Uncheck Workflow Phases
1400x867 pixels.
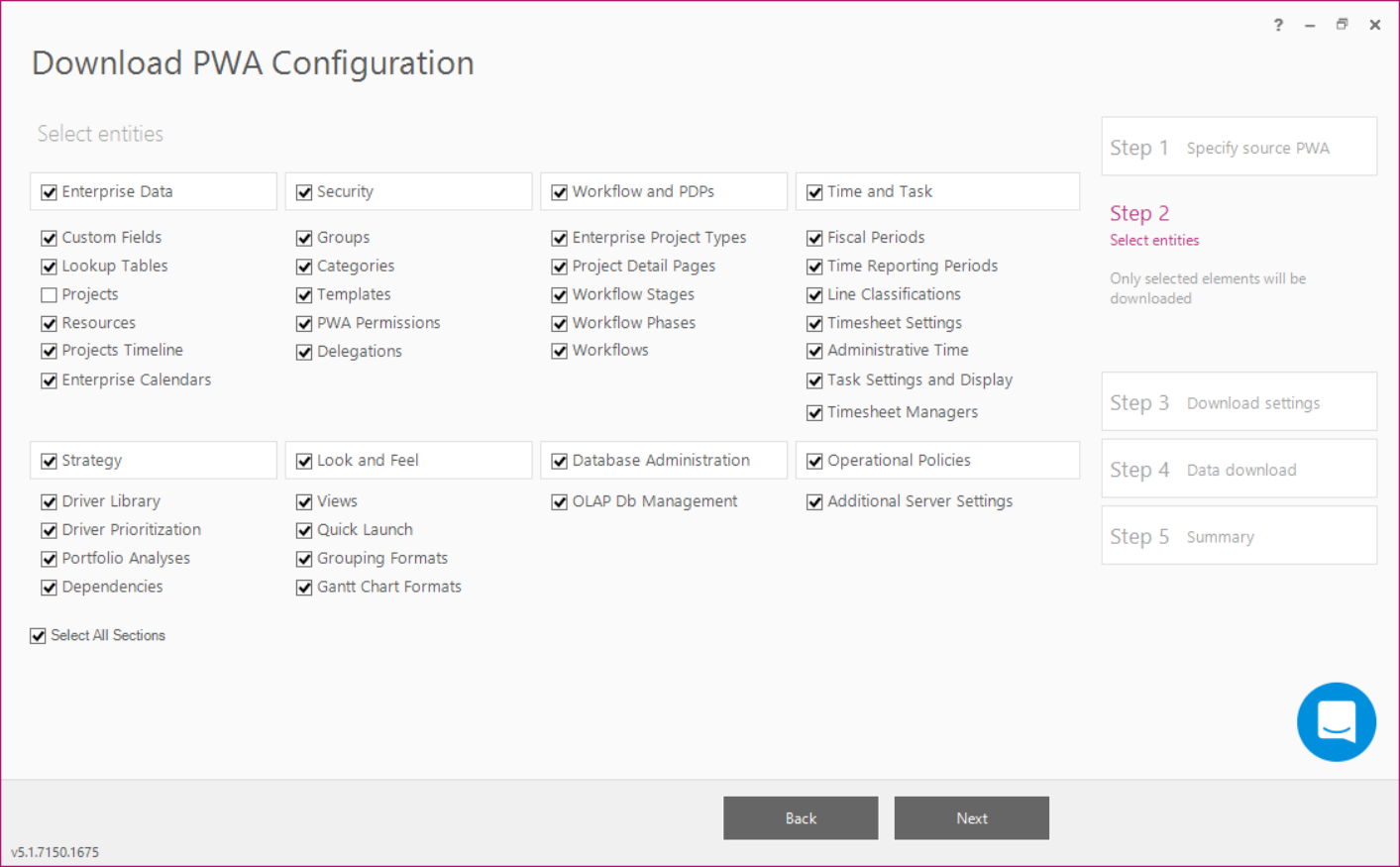[x=560, y=323]
